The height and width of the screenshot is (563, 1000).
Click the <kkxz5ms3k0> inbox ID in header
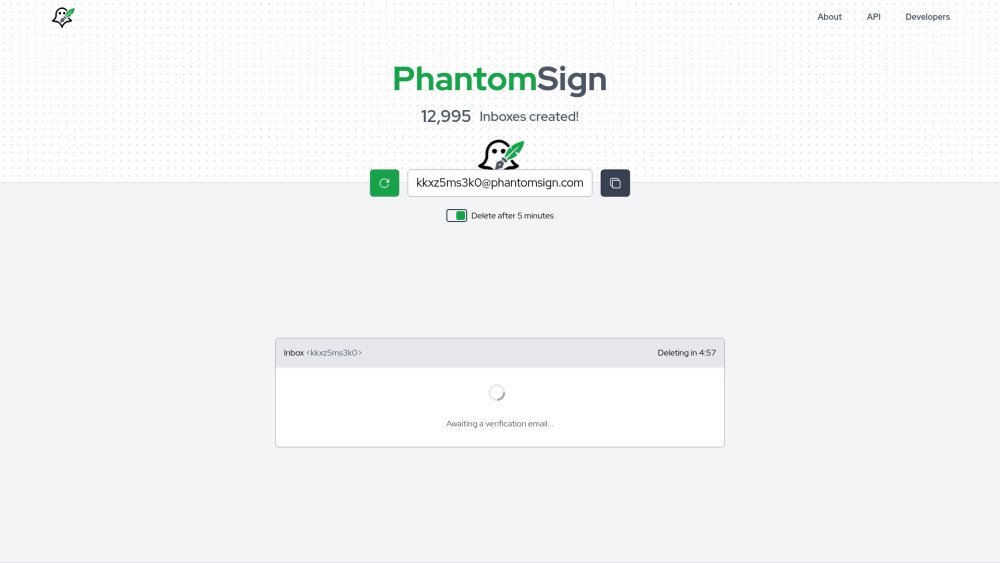click(334, 353)
